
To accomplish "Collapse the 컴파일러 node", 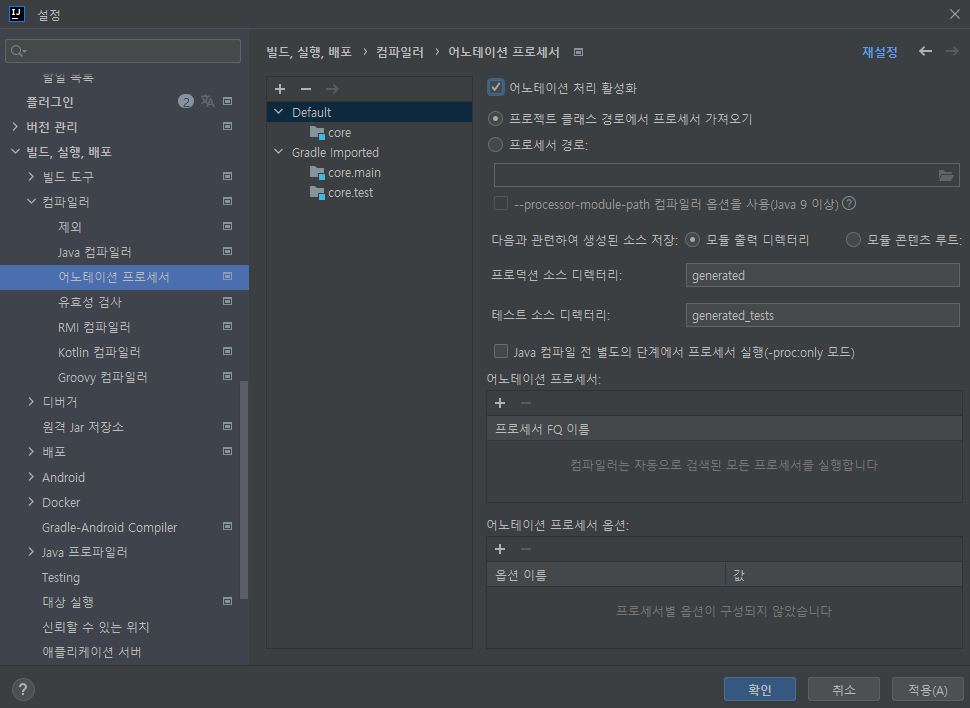I will pos(31,202).
